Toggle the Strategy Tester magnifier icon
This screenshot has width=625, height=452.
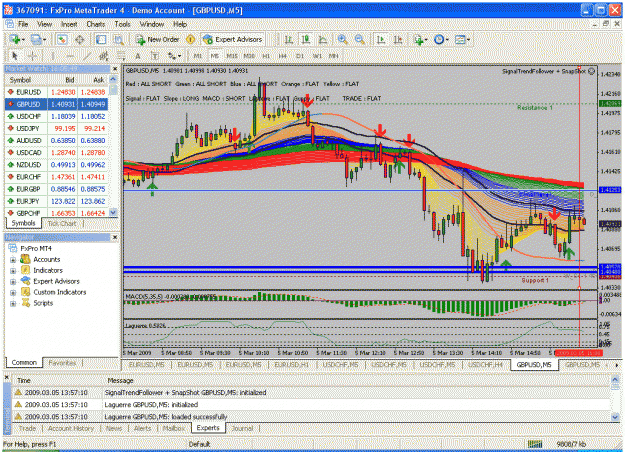click(x=118, y=39)
